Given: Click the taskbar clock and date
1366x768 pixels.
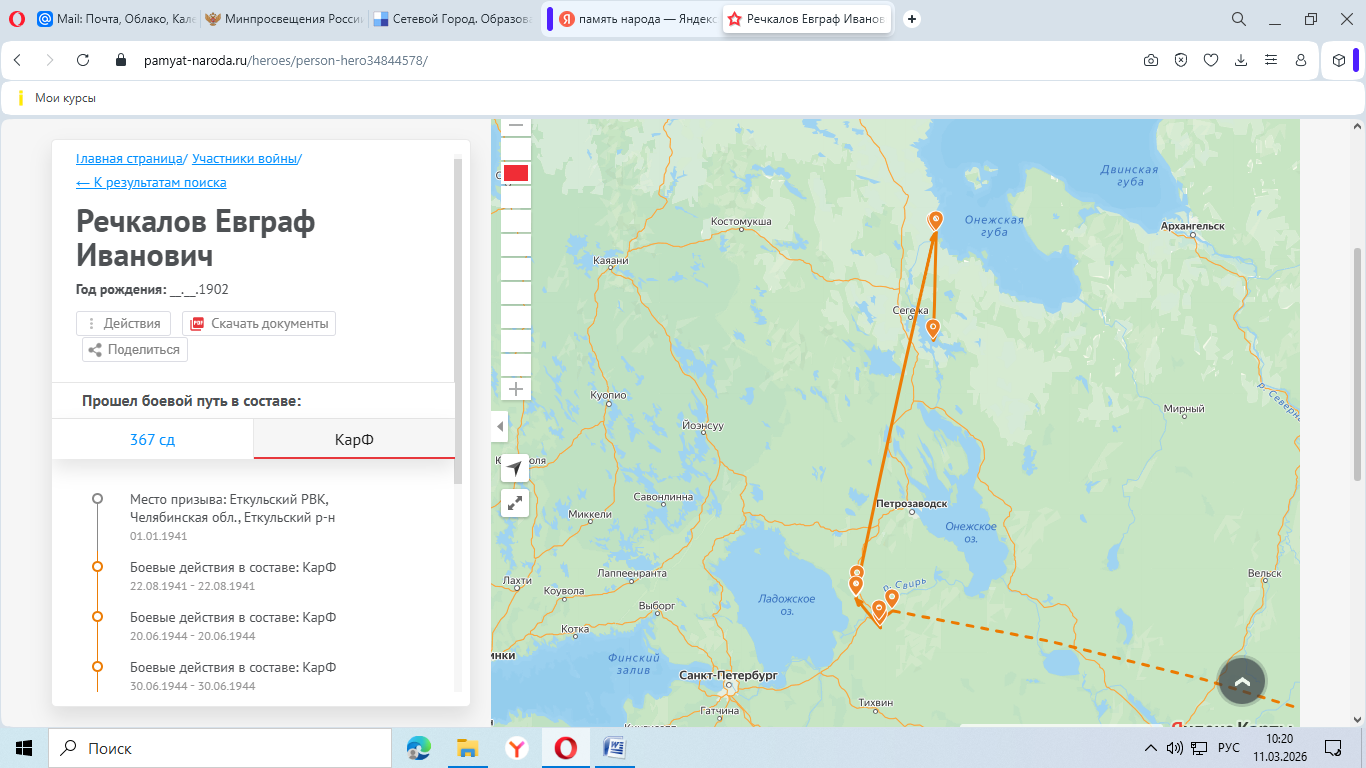Looking at the screenshot, I should point(1279,748).
